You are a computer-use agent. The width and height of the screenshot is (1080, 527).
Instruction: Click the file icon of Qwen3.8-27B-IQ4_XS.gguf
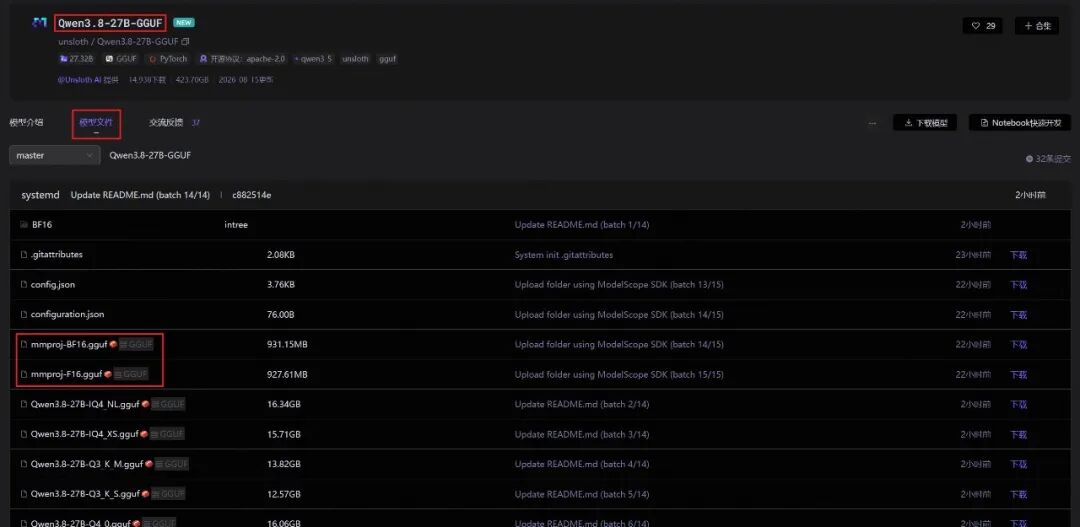[x=24, y=434]
